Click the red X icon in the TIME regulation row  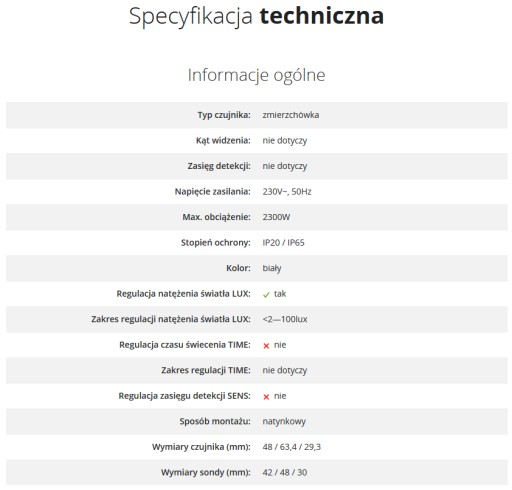(x=266, y=346)
